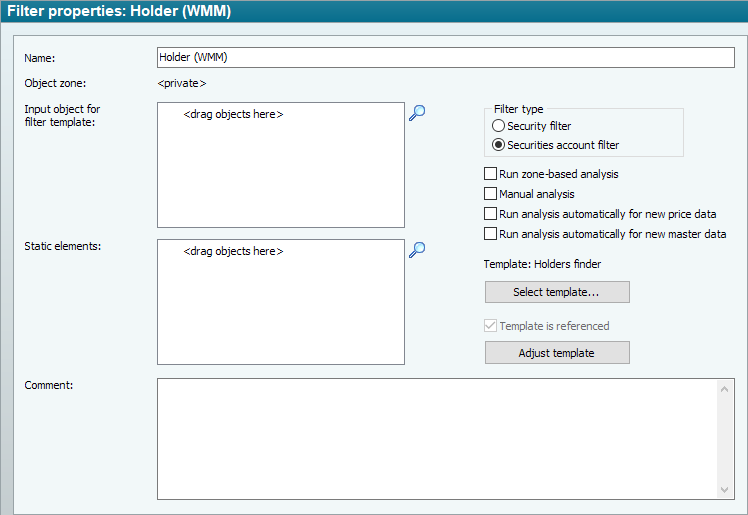Click the magnifier icon beside input object box
This screenshot has height=515, width=748.
[x=417, y=113]
